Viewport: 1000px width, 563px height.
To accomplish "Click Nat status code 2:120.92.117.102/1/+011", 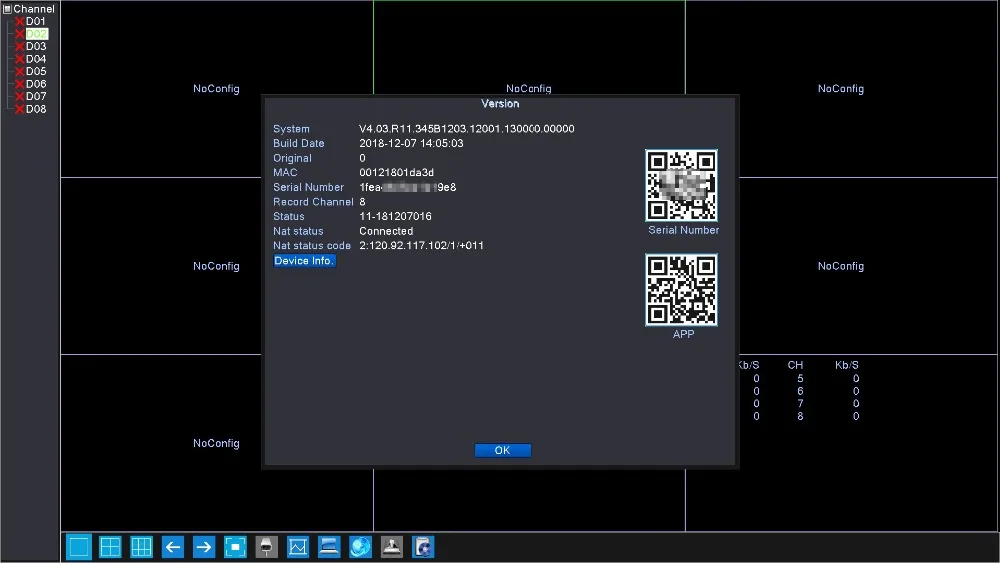I will pyautogui.click(x=422, y=245).
